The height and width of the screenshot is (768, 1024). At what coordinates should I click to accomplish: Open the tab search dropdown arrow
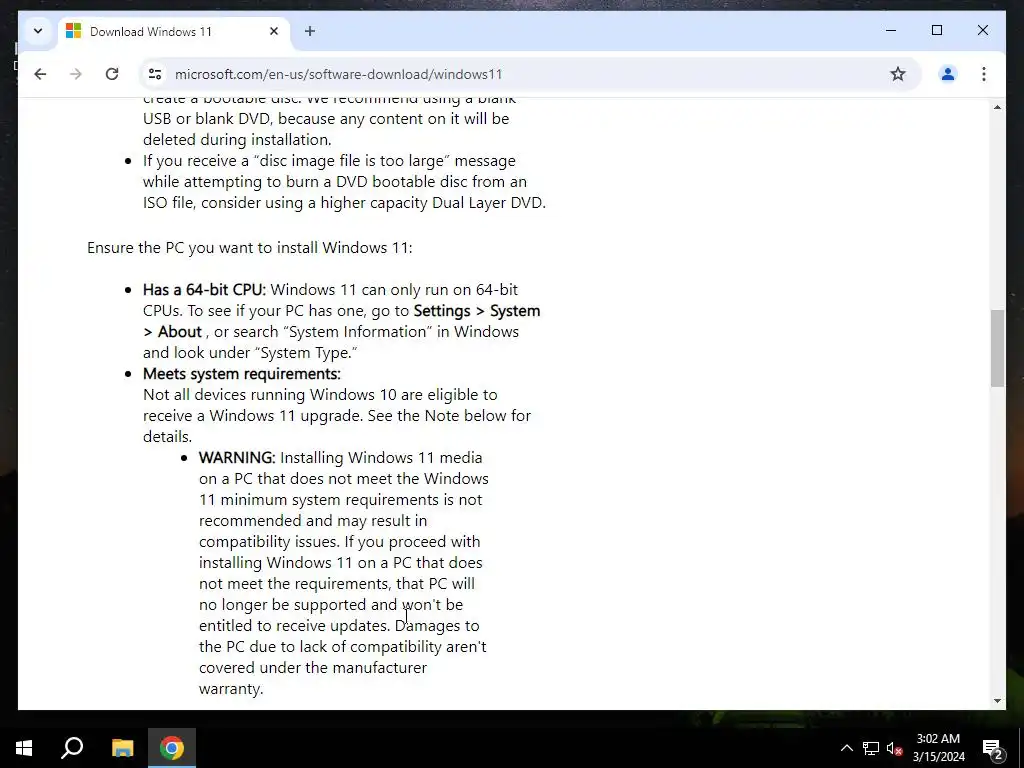coord(38,31)
